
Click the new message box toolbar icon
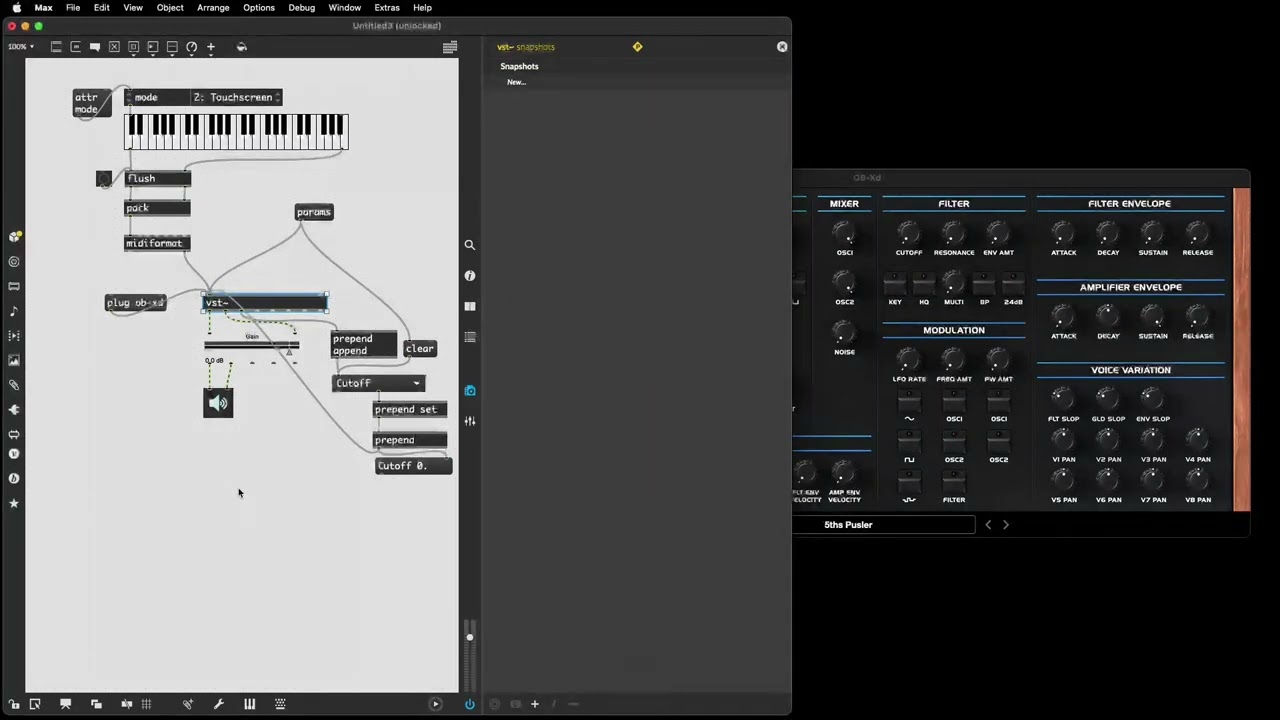pos(75,47)
